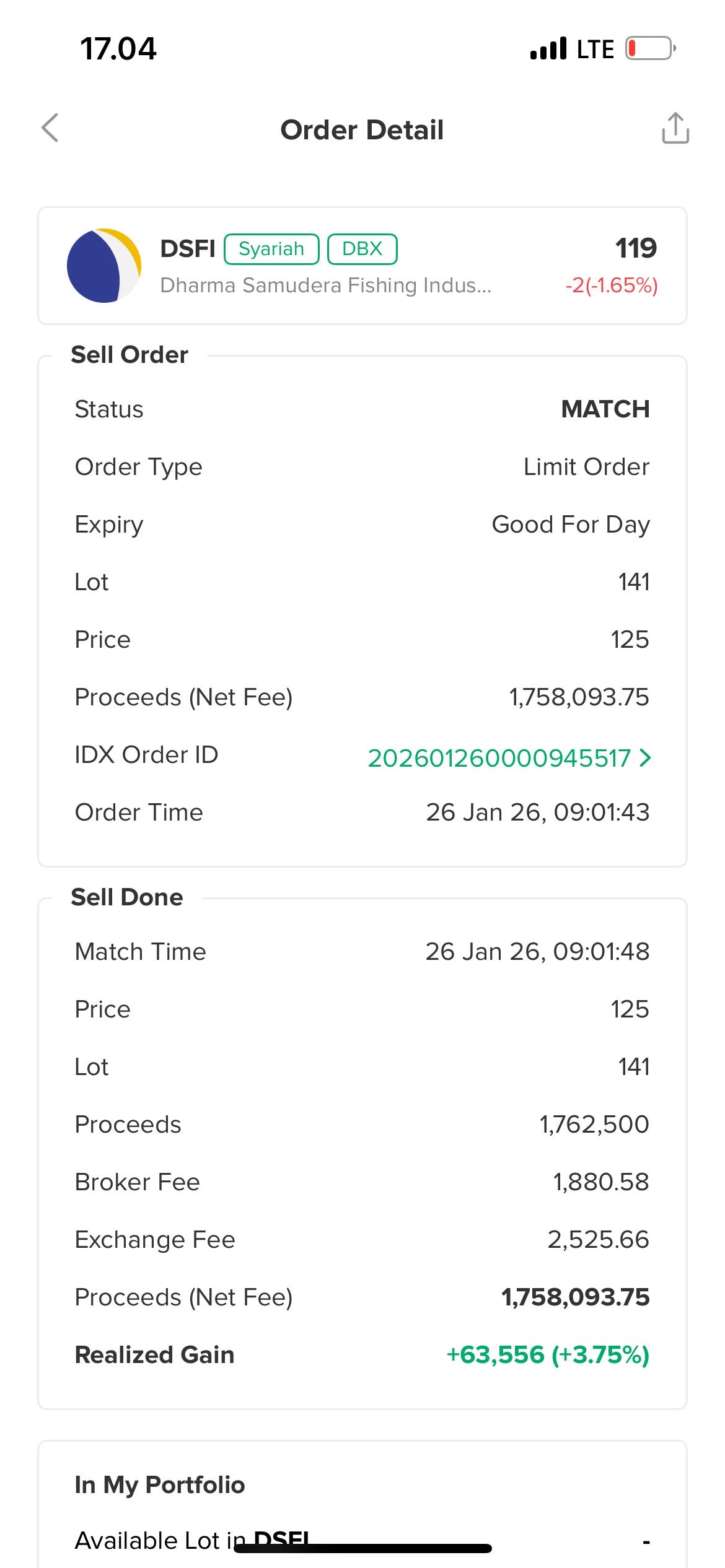Tap the current price 119
This screenshot has width=725, height=1568.
pos(636,248)
